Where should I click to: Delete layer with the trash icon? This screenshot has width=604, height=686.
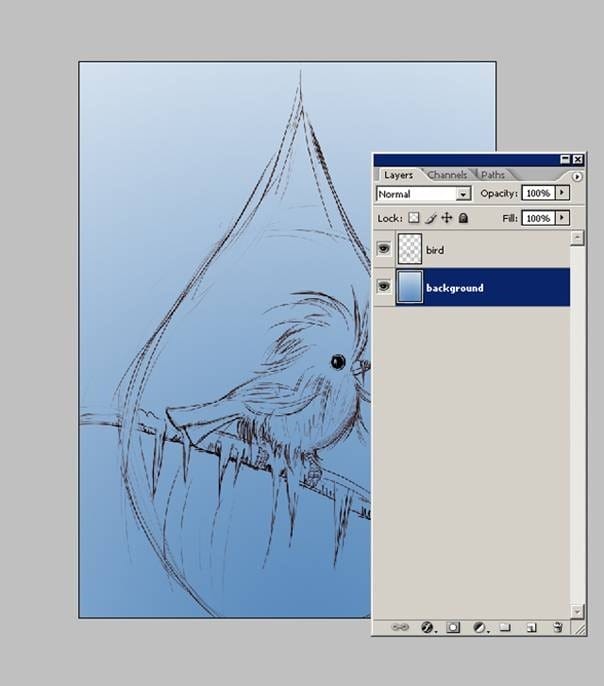coord(558,627)
